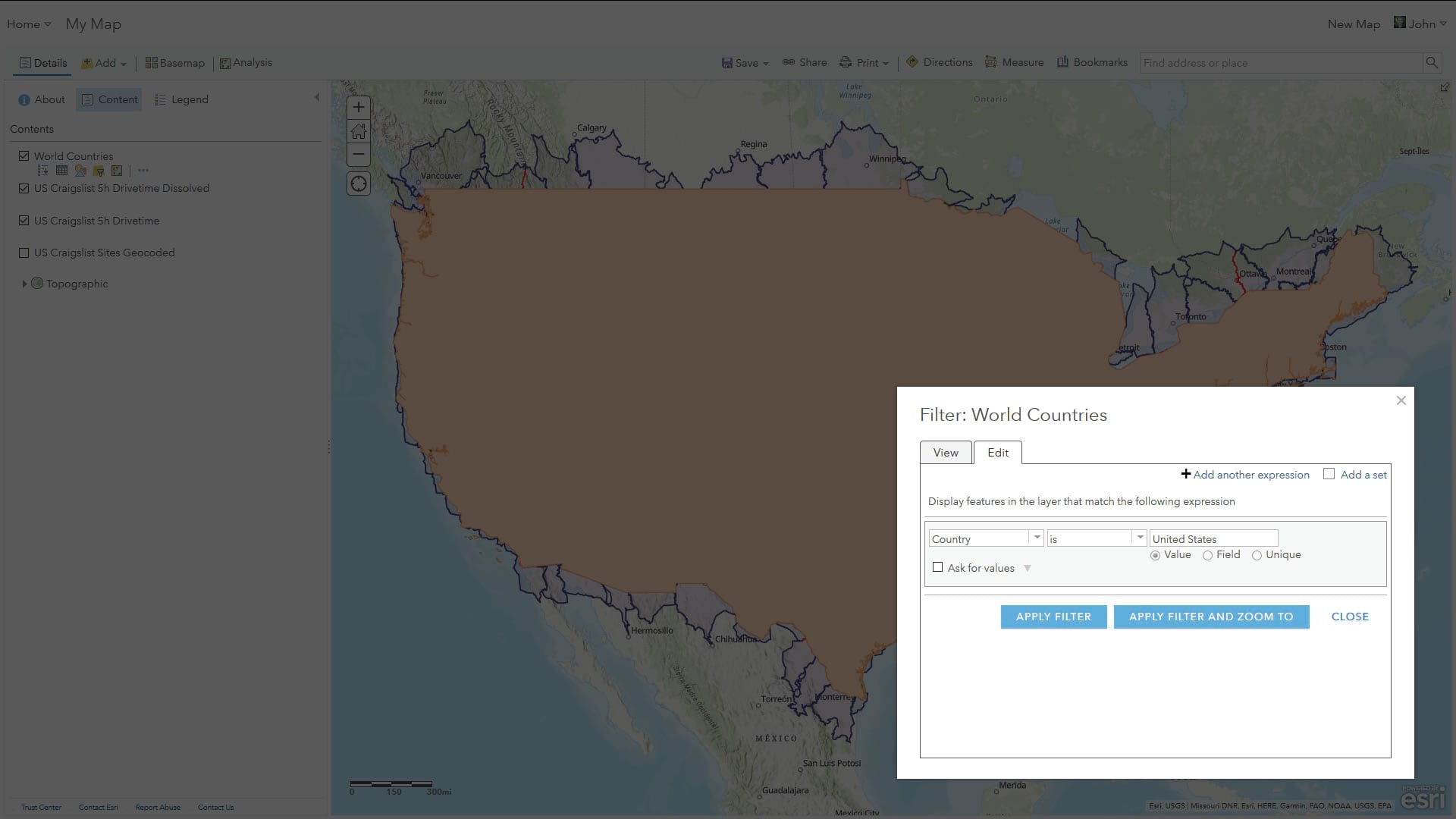The width and height of the screenshot is (1456, 819).
Task: Open the Country field dropdown
Action: [1036, 538]
